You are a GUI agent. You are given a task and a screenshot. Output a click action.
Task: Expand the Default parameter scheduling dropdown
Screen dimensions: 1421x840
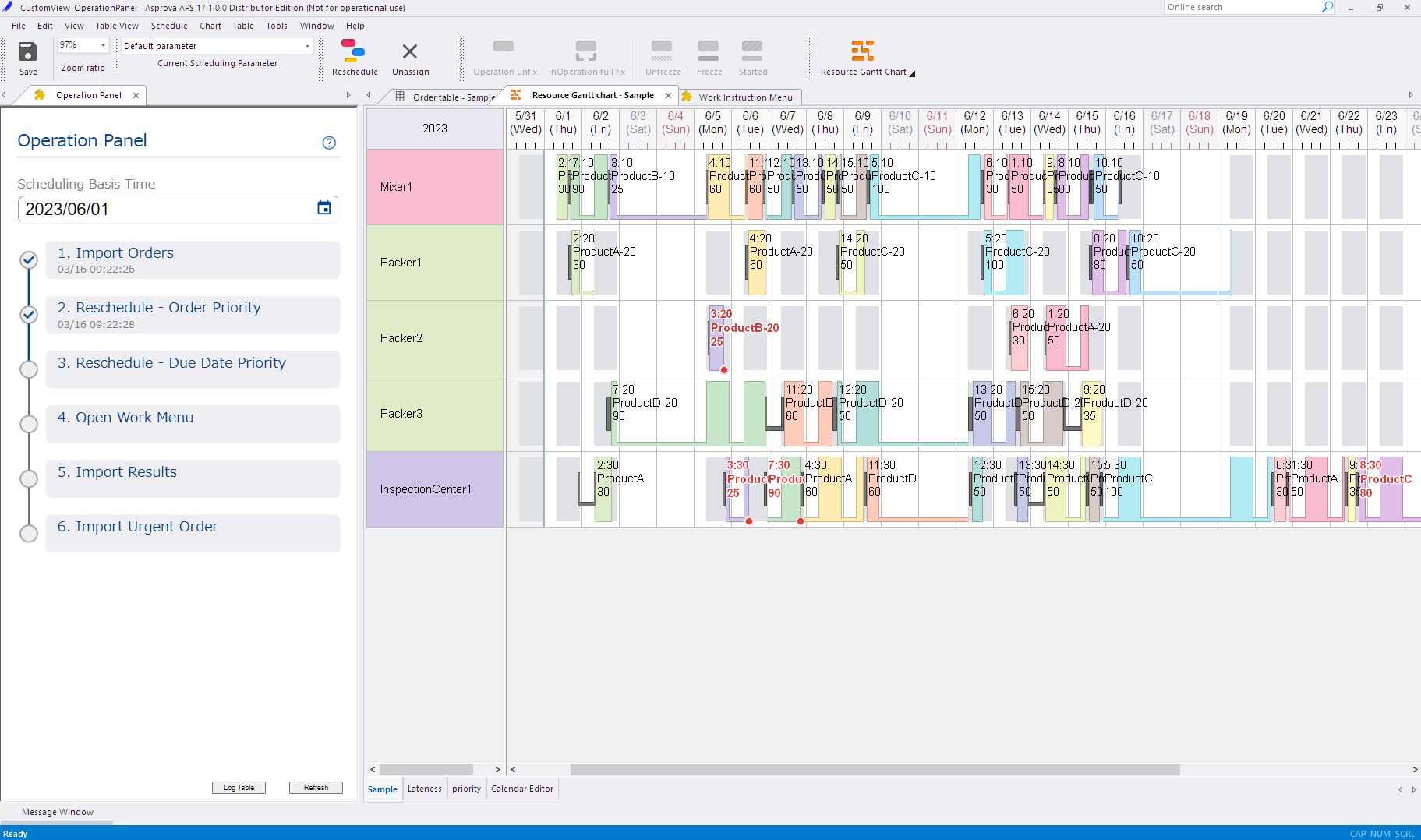pos(307,46)
